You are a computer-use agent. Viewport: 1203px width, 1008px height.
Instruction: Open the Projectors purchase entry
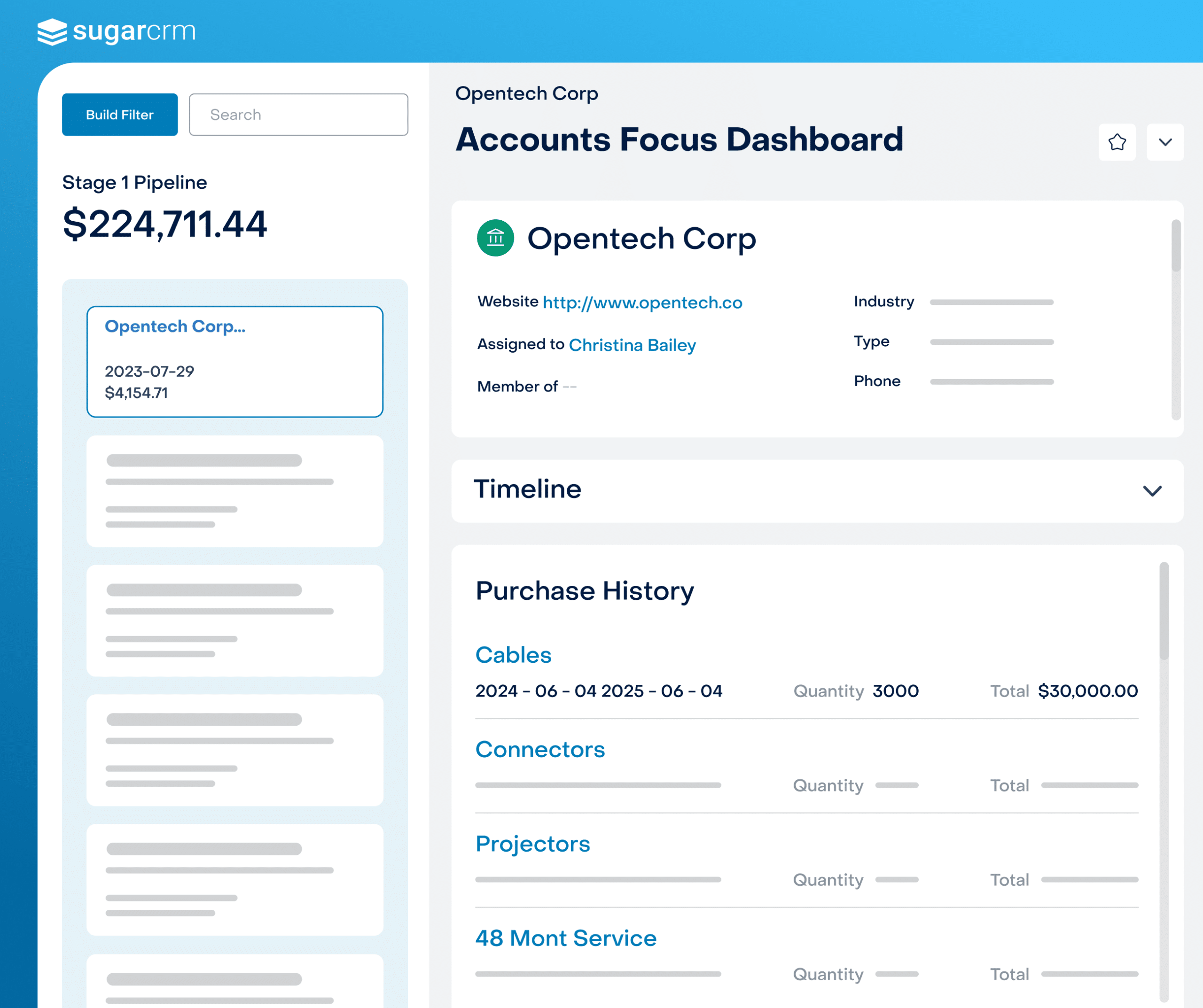(x=532, y=843)
